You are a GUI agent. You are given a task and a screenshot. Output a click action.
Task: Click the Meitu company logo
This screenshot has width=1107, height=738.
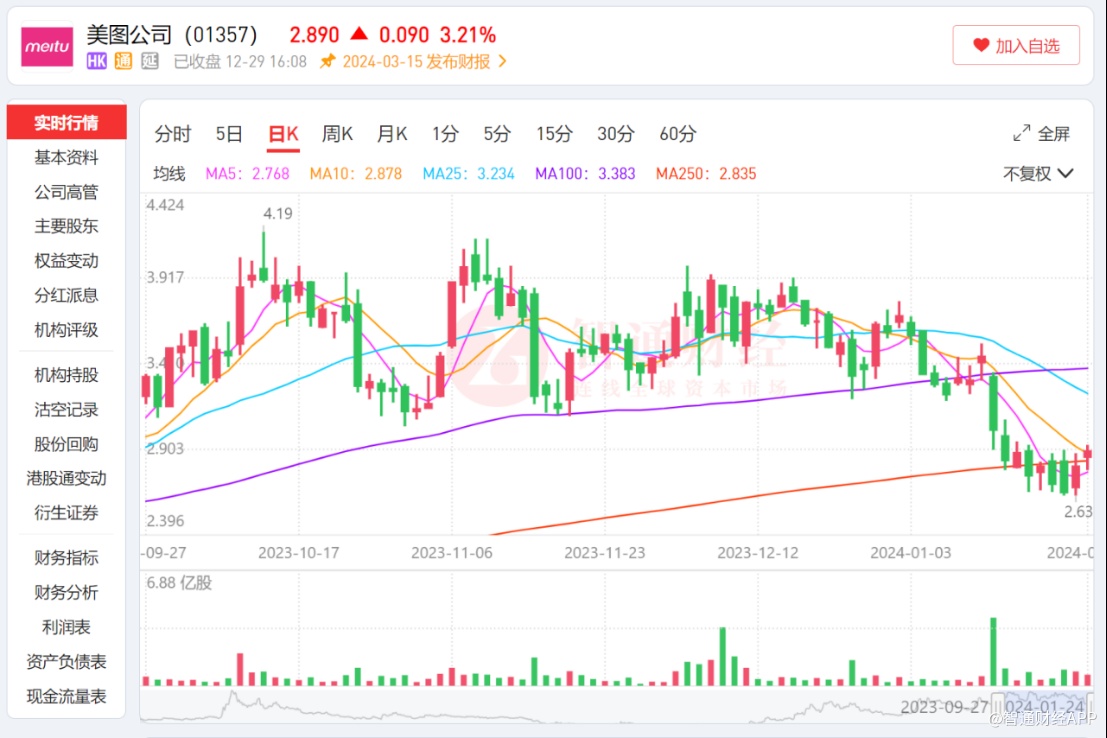click(x=47, y=47)
